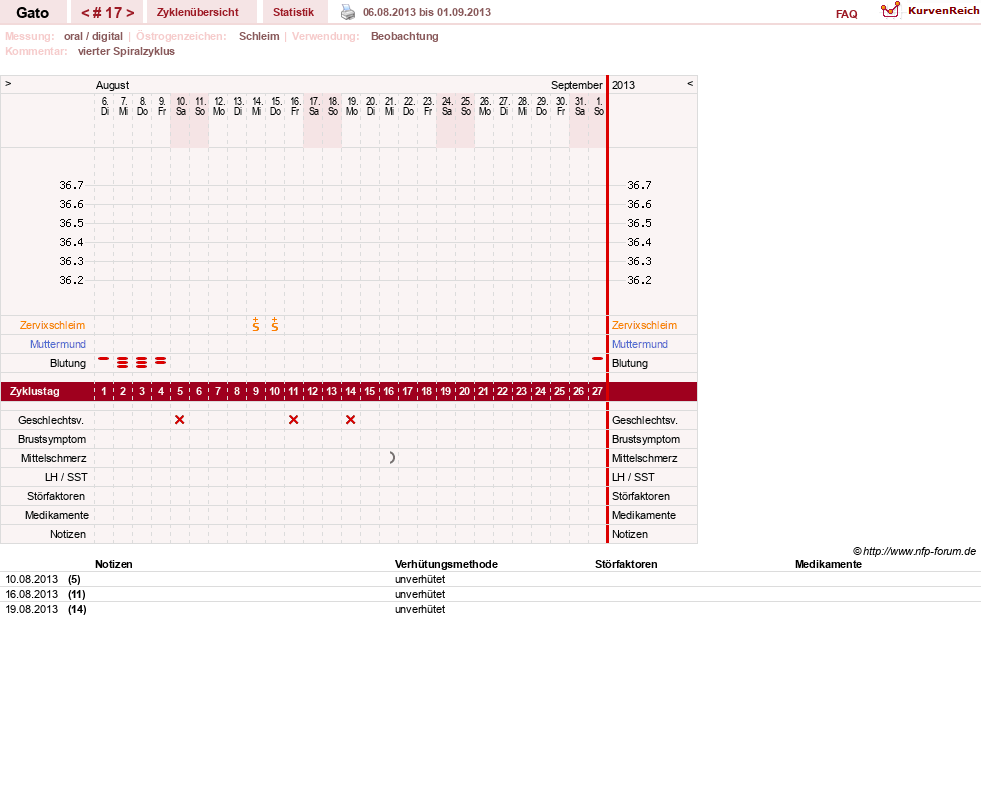Select the Gato user tab
This screenshot has height=803, width=981.
pyautogui.click(x=33, y=13)
